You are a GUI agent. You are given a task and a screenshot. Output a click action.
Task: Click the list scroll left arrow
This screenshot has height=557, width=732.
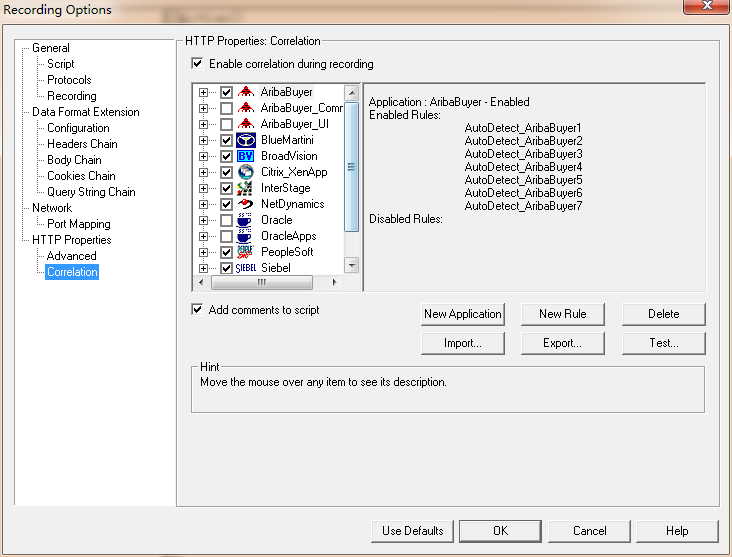[201, 282]
